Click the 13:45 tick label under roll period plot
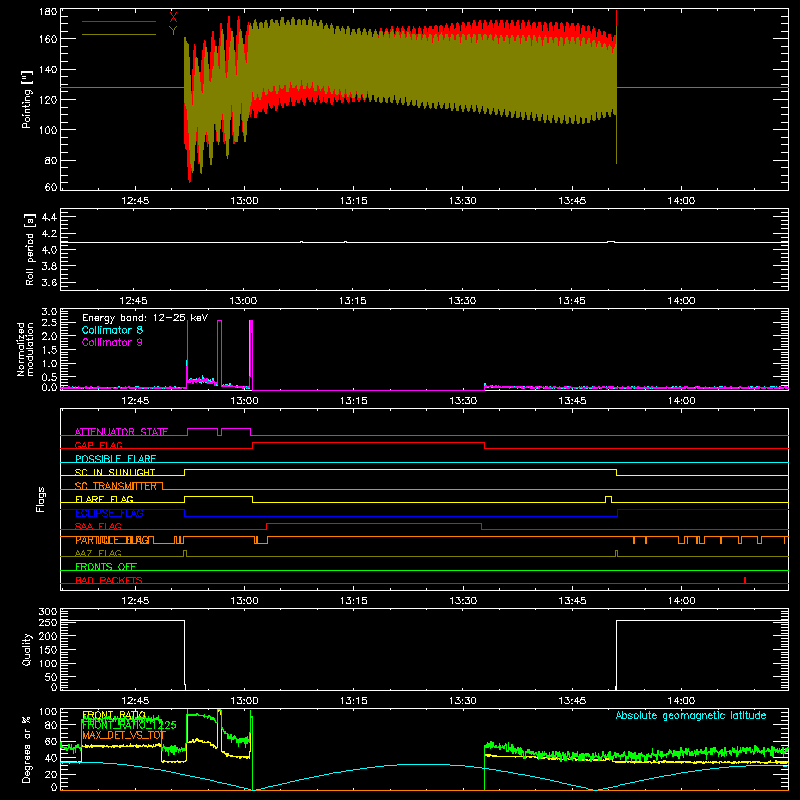The width and height of the screenshot is (800, 800). pyautogui.click(x=571, y=301)
